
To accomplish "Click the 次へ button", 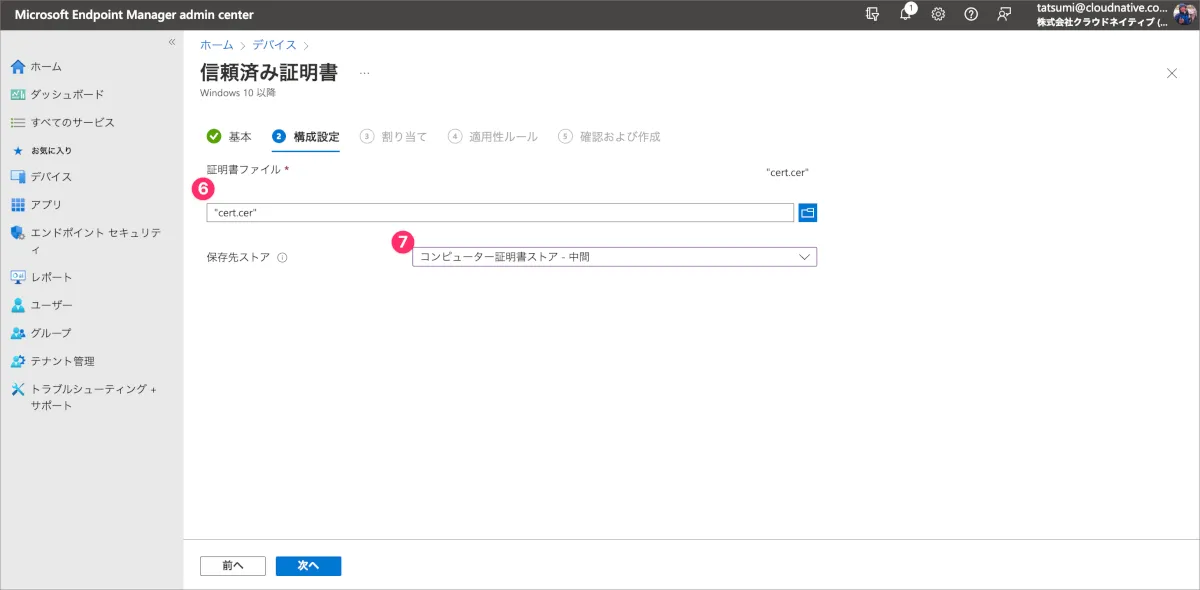I will click(308, 566).
